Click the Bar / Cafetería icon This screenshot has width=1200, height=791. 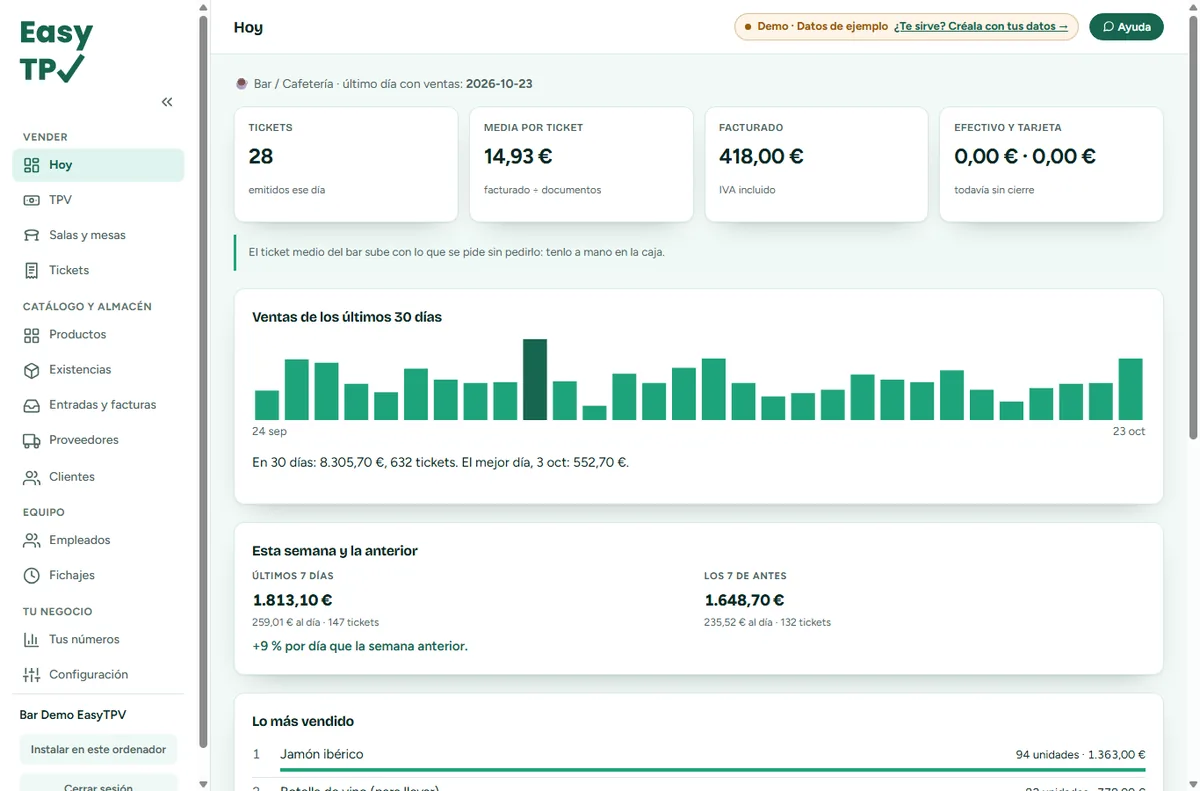[241, 84]
